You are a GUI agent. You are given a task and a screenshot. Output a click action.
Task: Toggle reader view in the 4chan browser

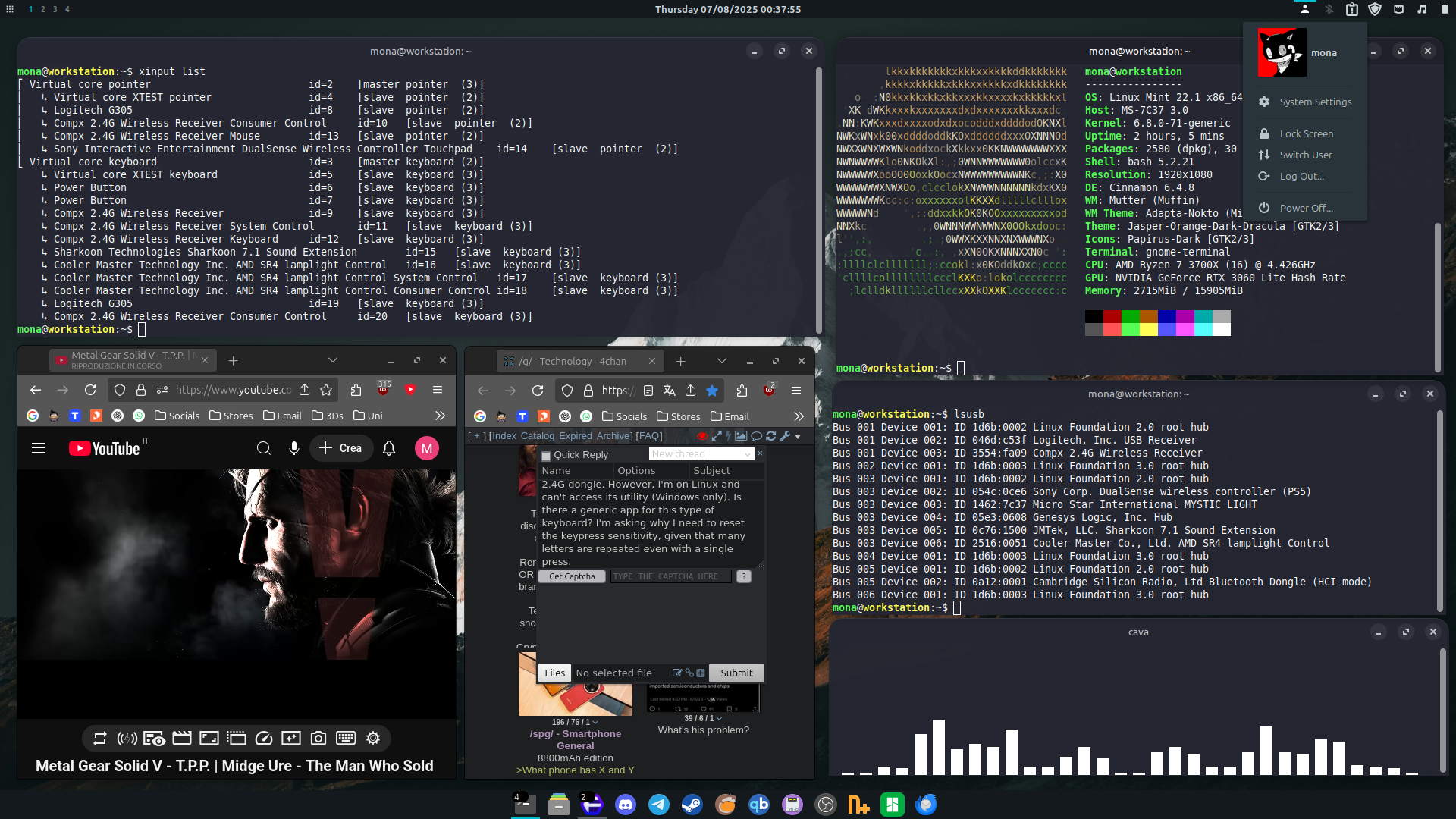tap(648, 391)
